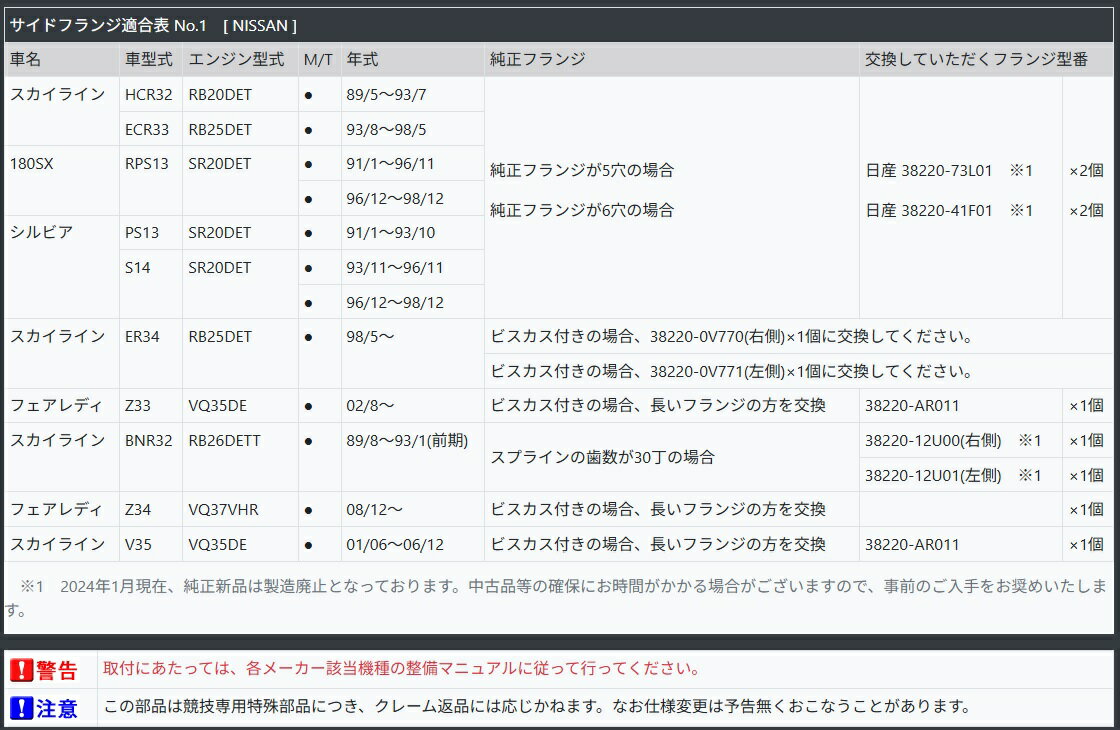Click the 年式 column header

click(362, 60)
